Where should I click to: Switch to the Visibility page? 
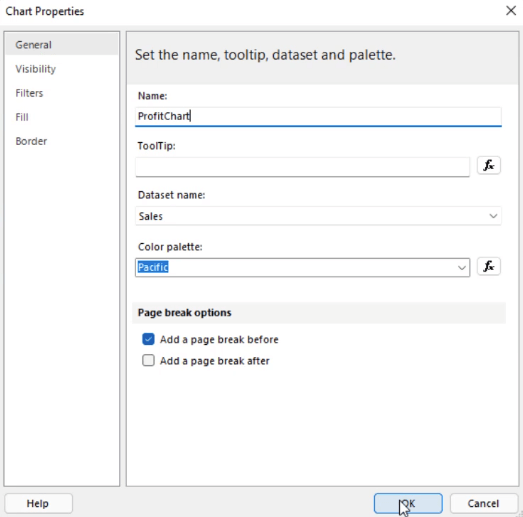click(x=35, y=69)
